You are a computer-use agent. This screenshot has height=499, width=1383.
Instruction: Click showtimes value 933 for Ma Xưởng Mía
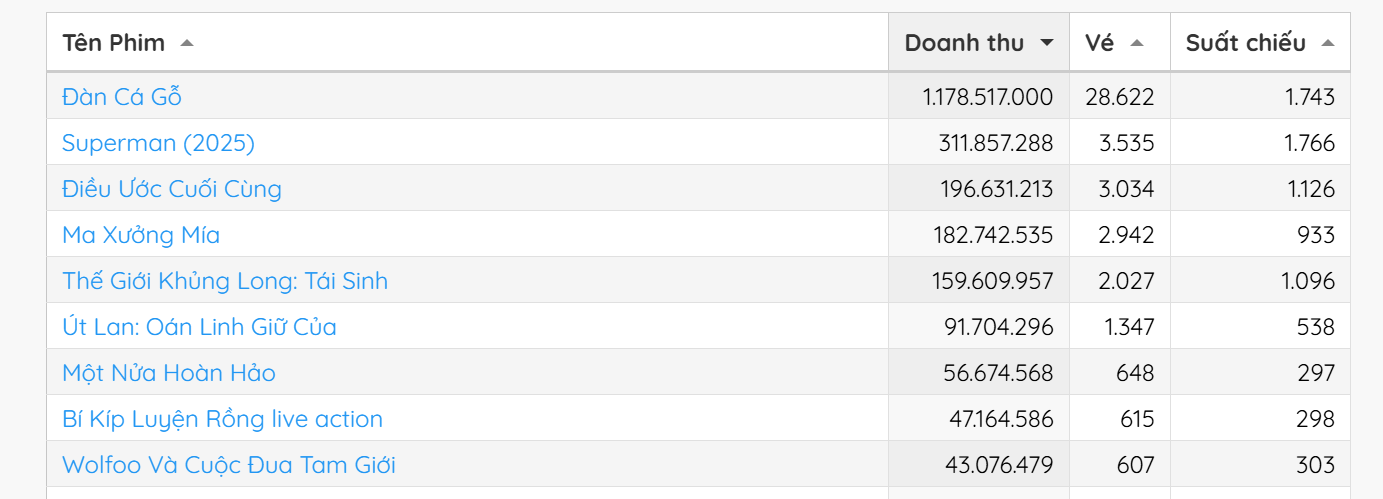[1315, 235]
